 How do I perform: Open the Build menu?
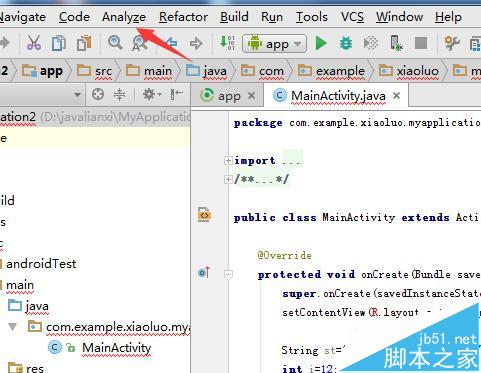tap(234, 17)
